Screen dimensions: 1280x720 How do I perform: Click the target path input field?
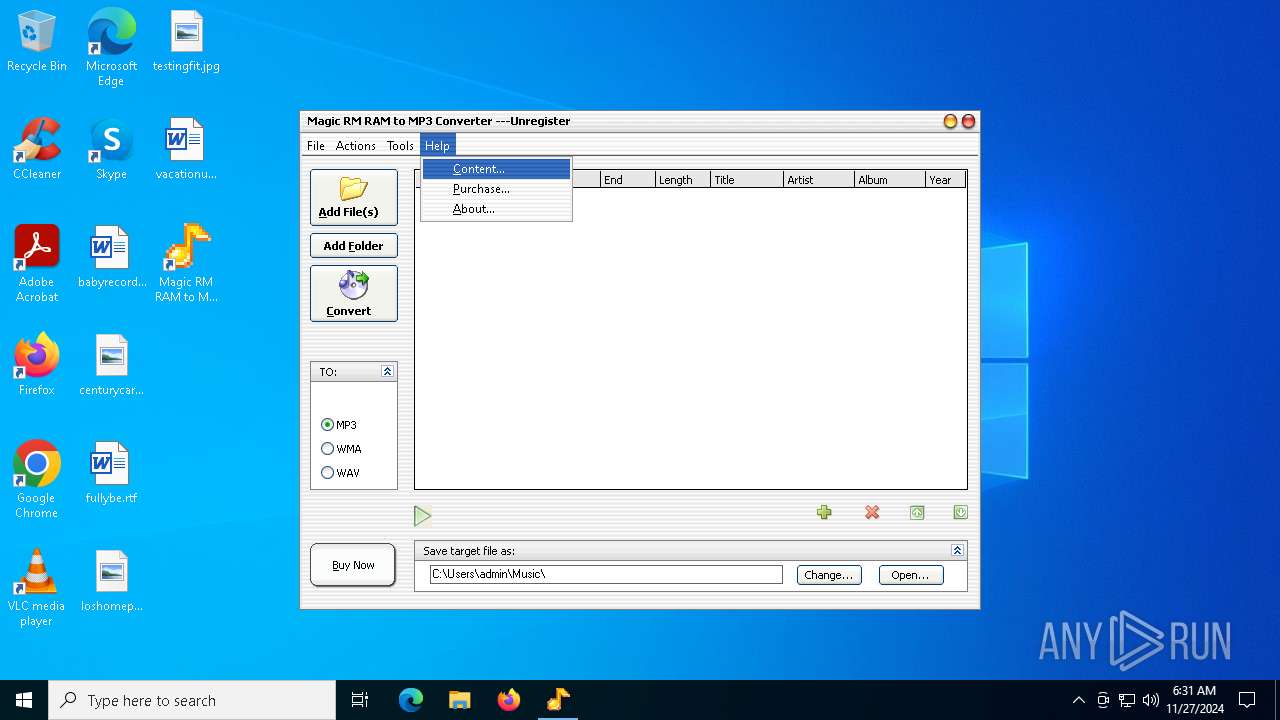point(606,574)
